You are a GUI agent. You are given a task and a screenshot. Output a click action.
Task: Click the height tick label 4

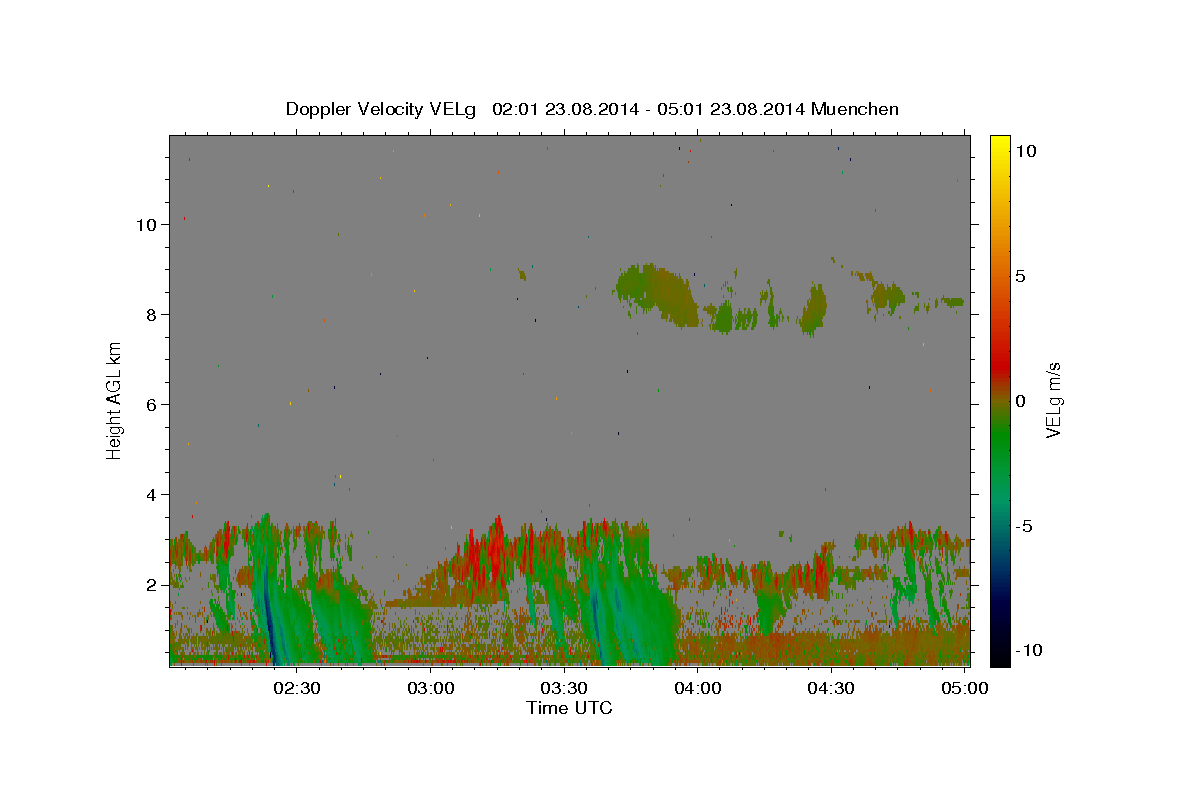tap(152, 494)
